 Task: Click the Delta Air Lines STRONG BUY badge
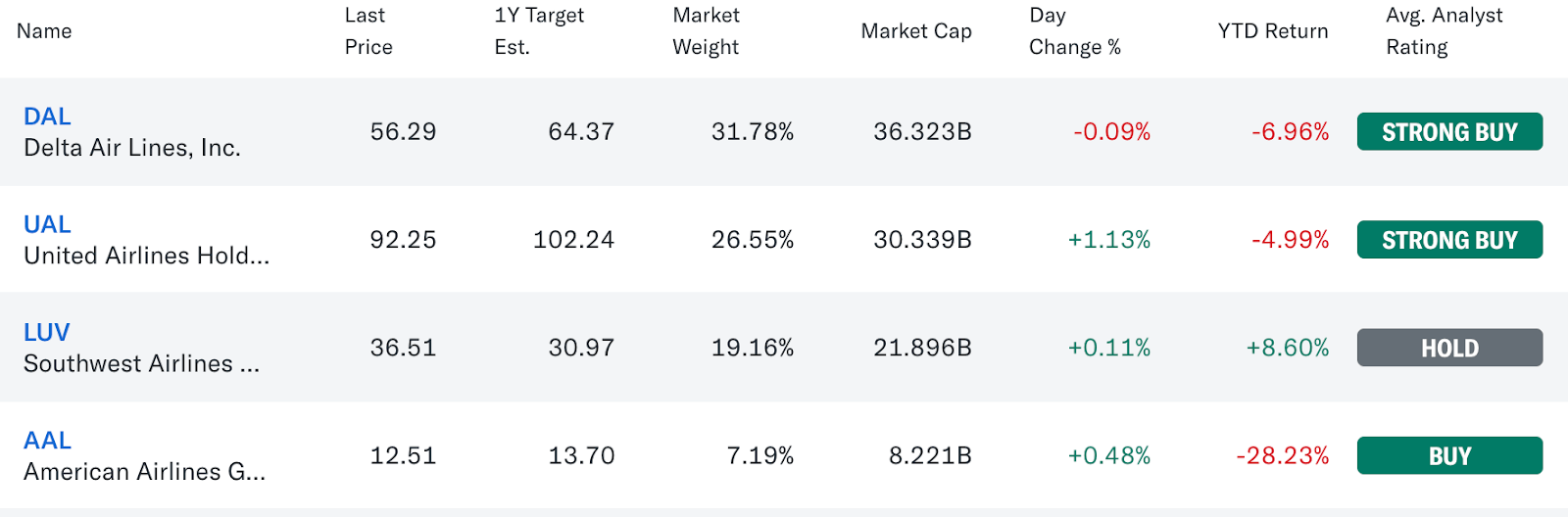tap(1449, 132)
